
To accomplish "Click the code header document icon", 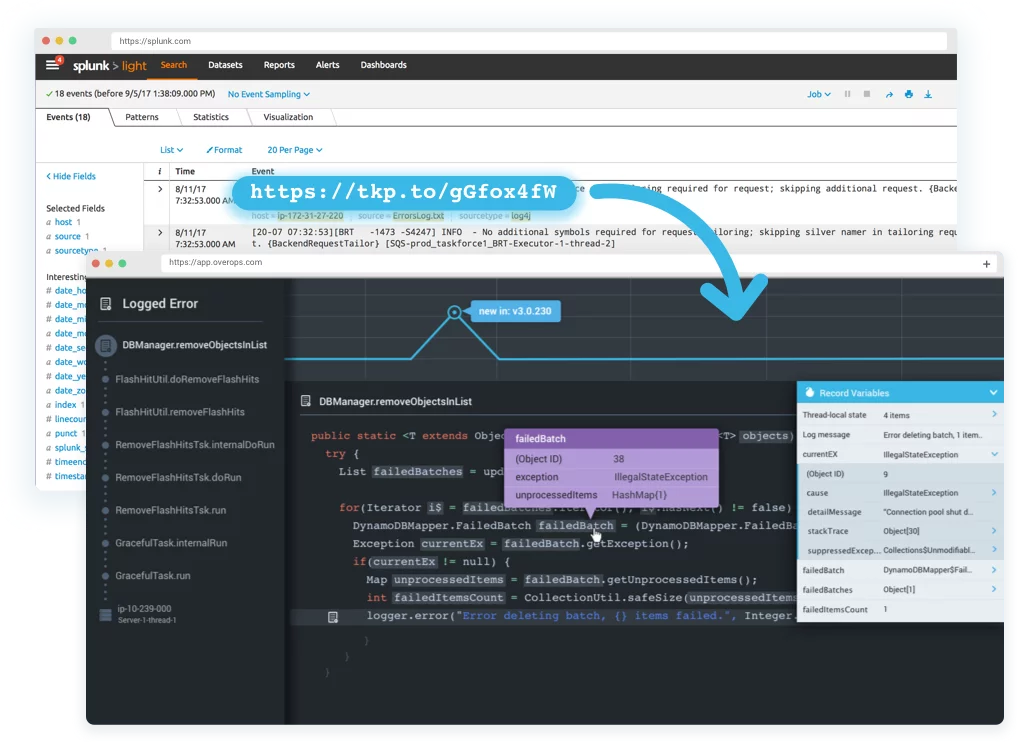I will (x=306, y=401).
